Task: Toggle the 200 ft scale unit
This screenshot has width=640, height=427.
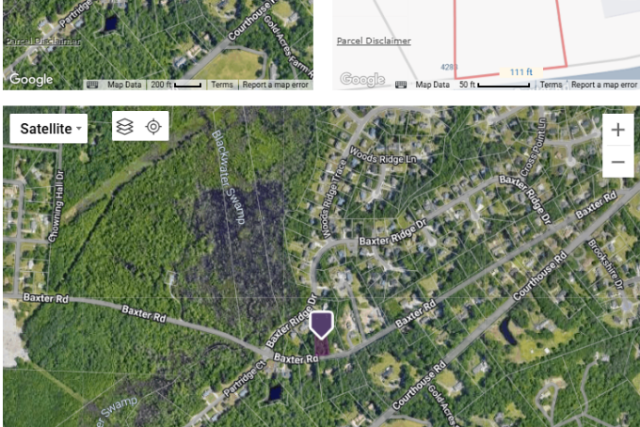Action: point(176,85)
